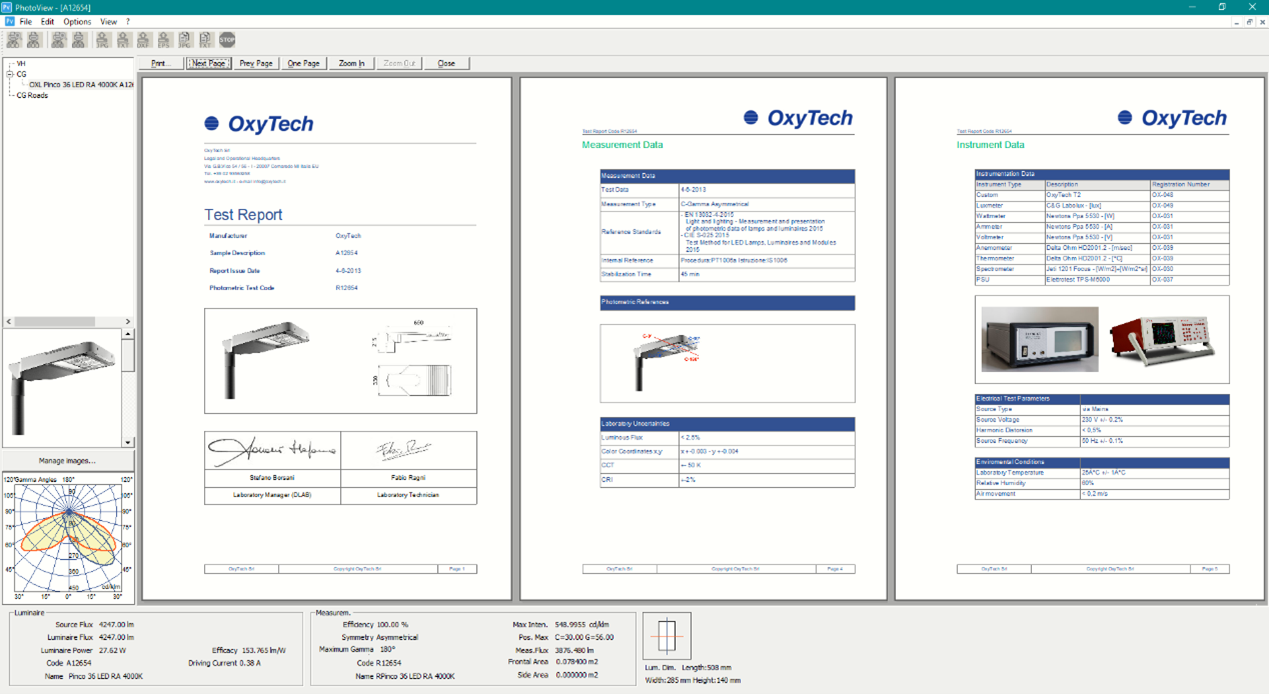This screenshot has height=694, width=1269.
Task: Click the down arrow of image scrollbar
Action: click(x=128, y=442)
